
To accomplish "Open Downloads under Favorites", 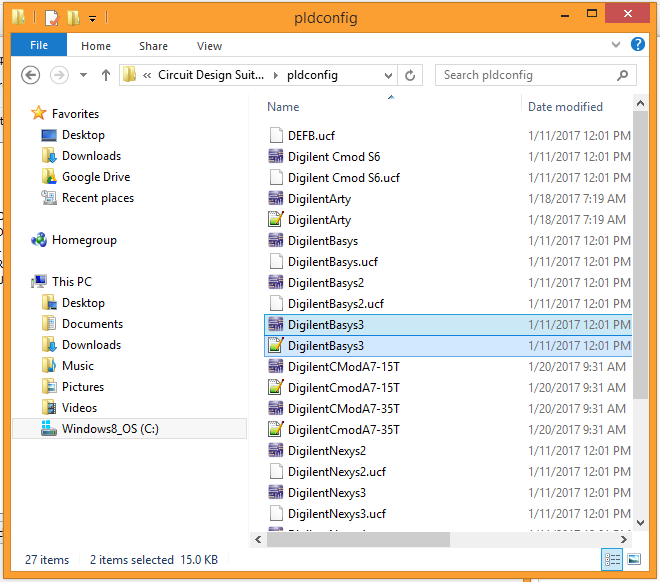I will click(91, 156).
